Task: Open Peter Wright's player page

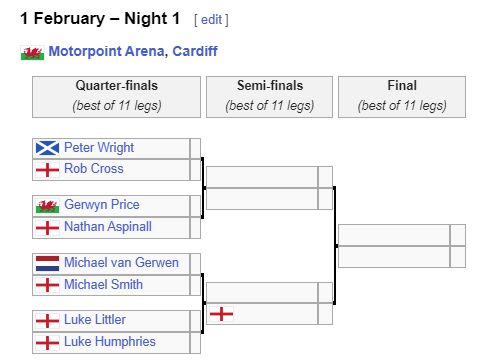Action: pos(99,147)
